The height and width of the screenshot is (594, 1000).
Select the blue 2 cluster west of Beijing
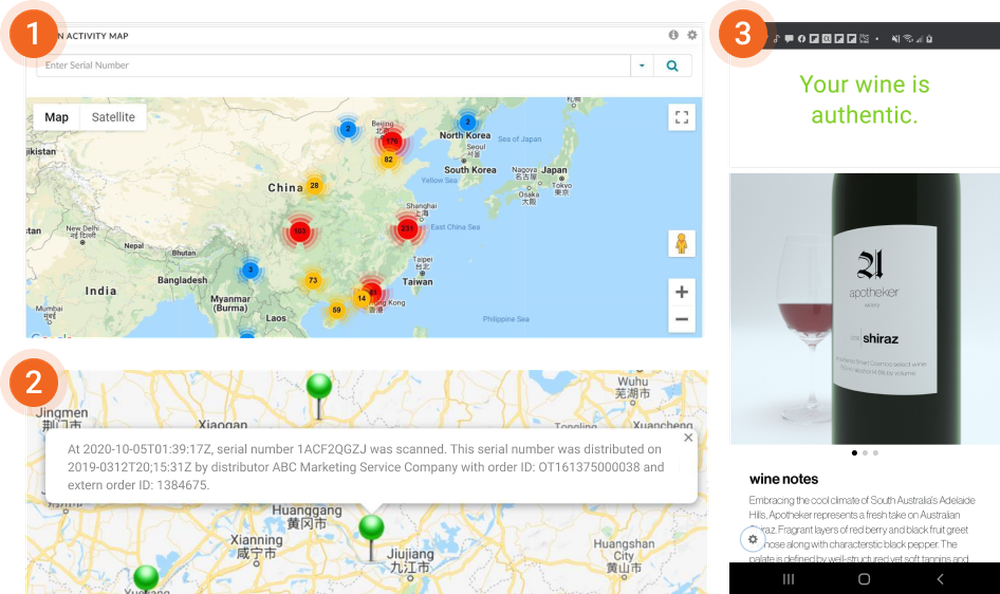pos(348,129)
